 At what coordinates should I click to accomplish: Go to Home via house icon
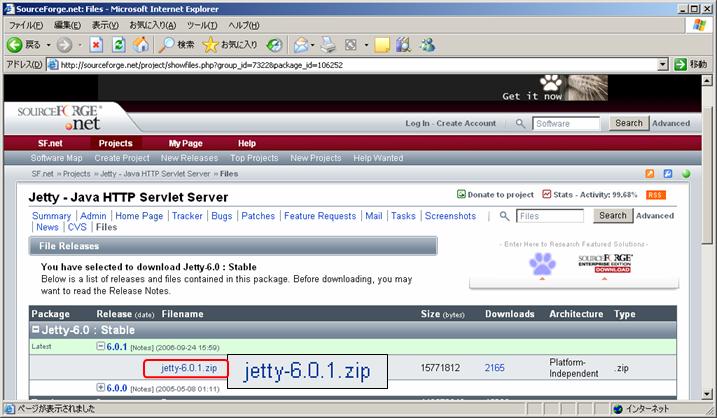pos(141,44)
